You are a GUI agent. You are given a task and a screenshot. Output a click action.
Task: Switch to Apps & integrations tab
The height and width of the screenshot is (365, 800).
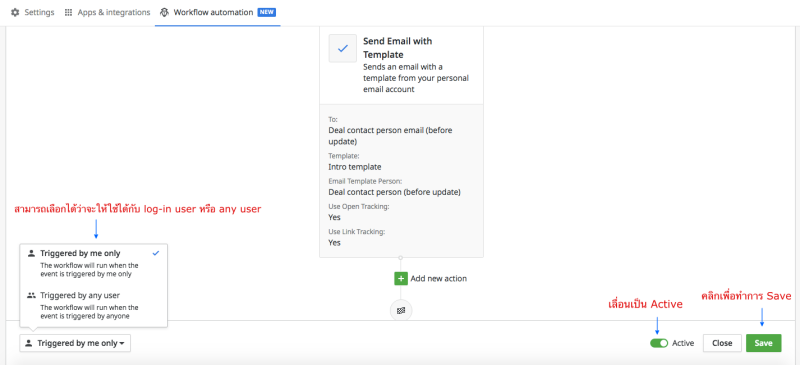[107, 12]
